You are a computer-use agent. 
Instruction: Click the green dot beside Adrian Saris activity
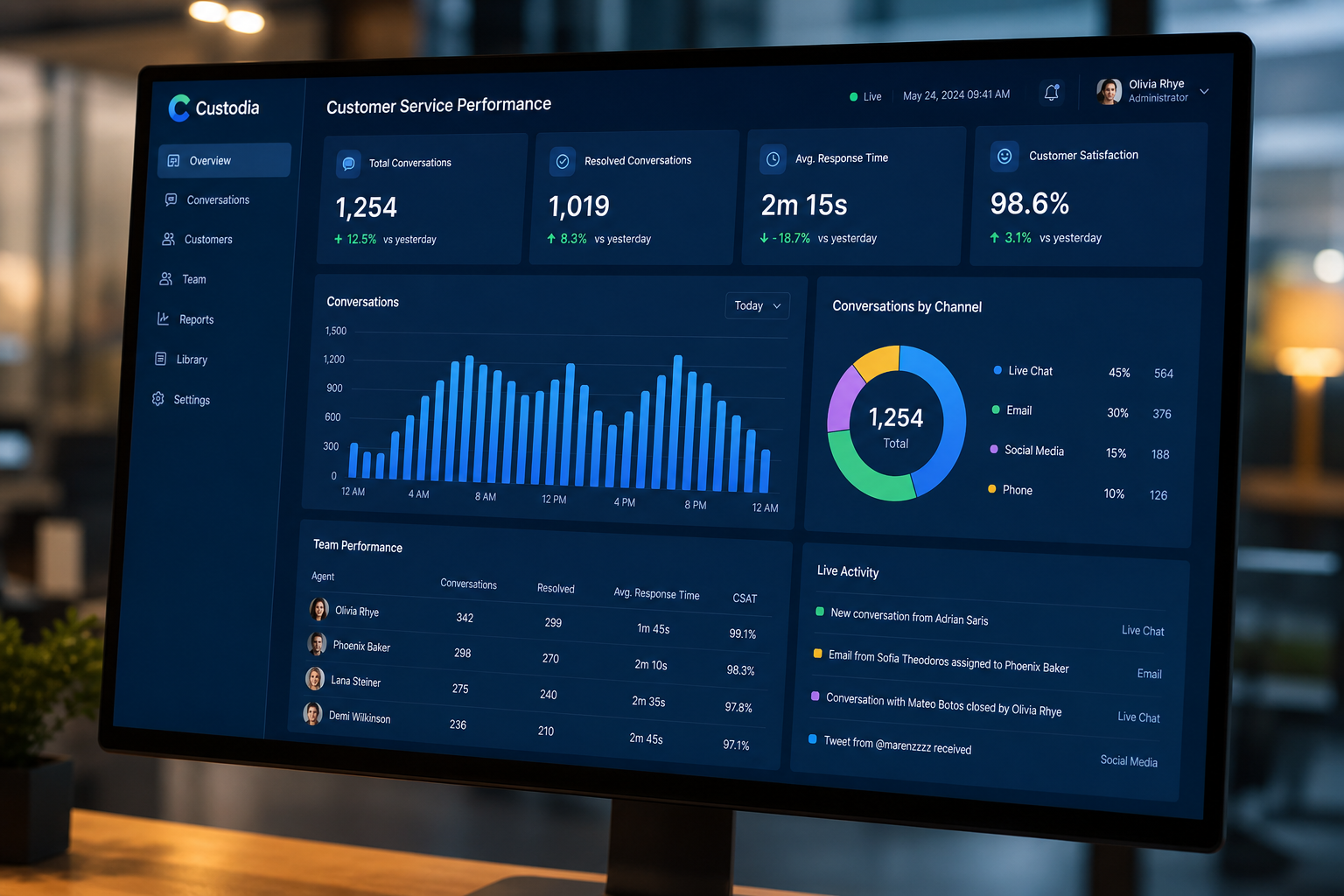click(820, 612)
